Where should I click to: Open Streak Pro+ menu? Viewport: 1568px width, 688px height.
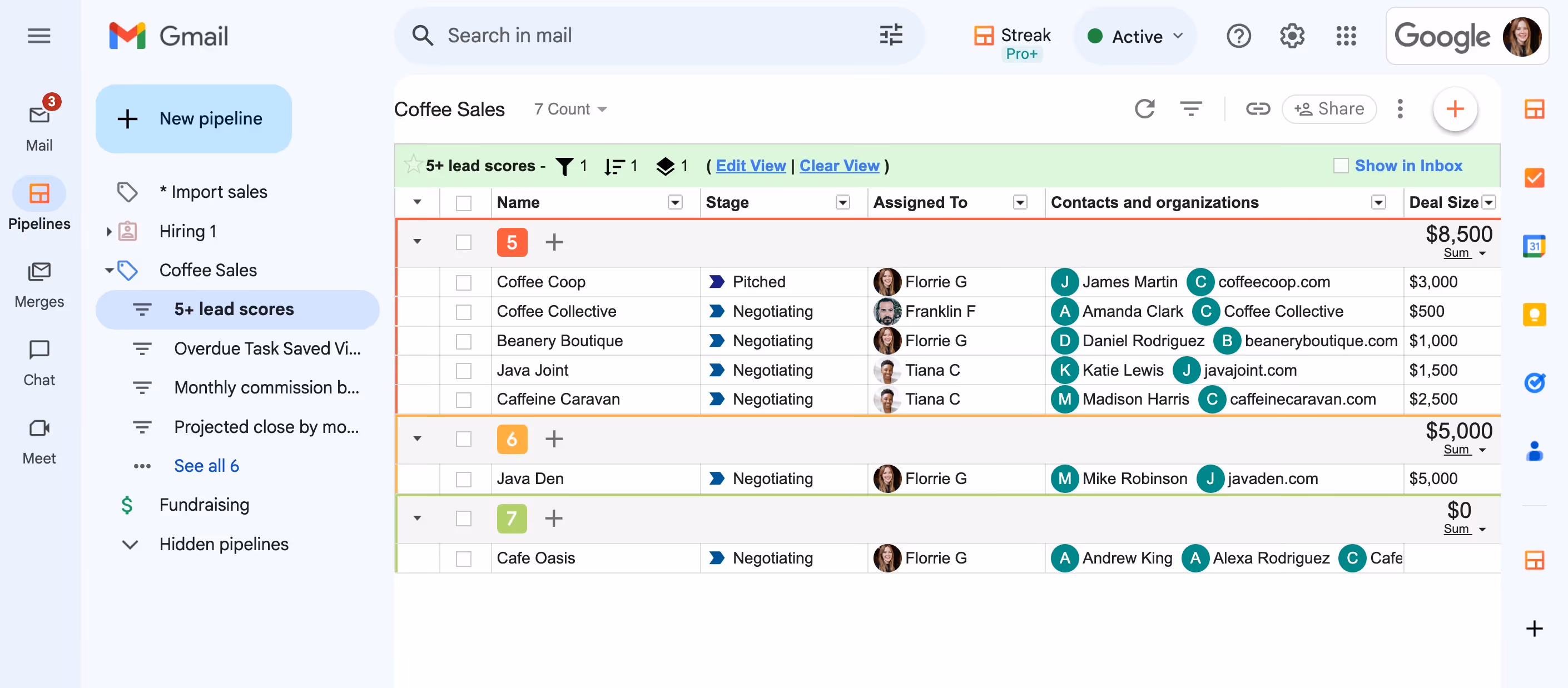(1013, 43)
